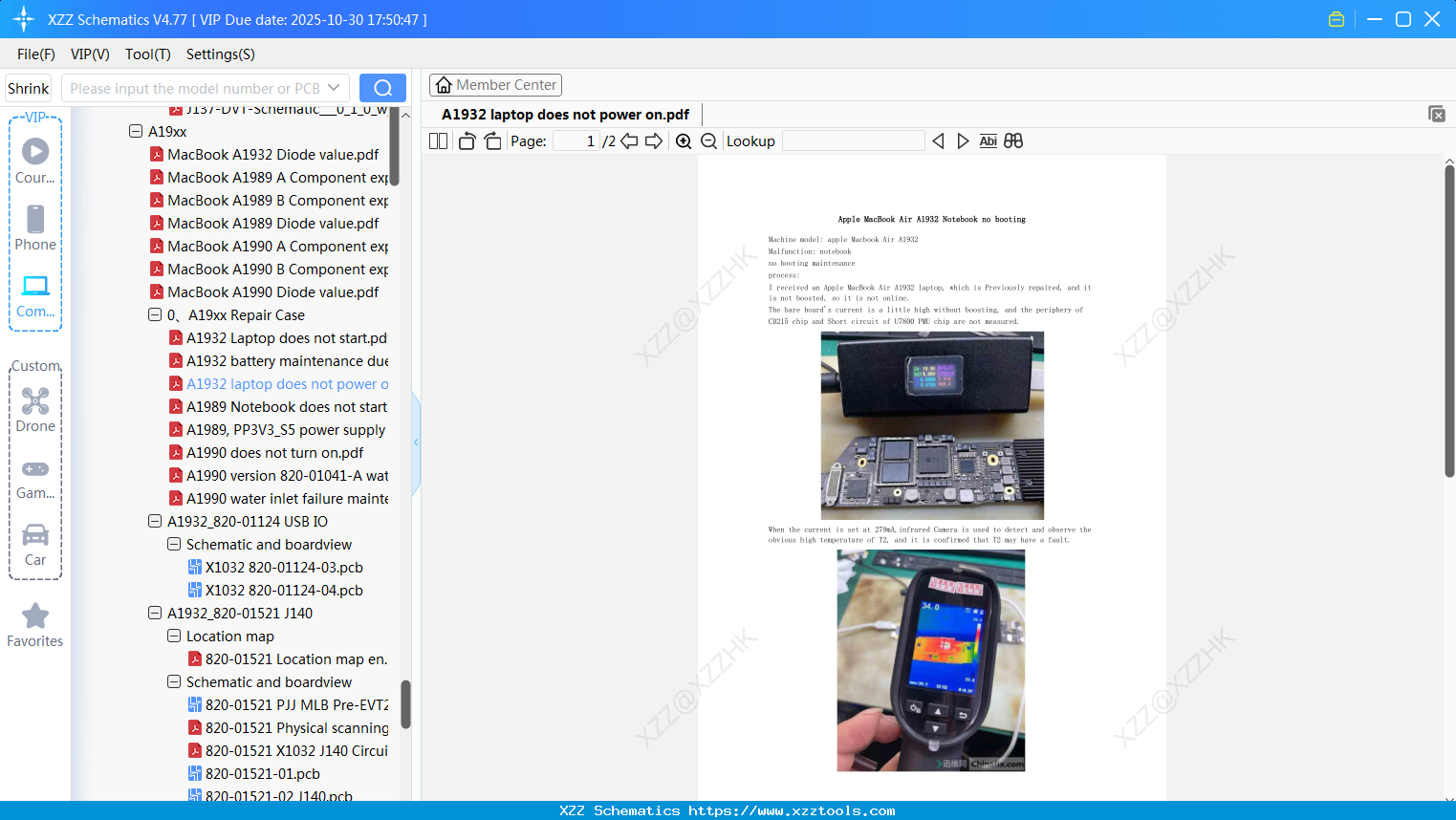The image size is (1456, 820).
Task: Collapse the A19xx Repair Case folder
Action: pos(155,314)
